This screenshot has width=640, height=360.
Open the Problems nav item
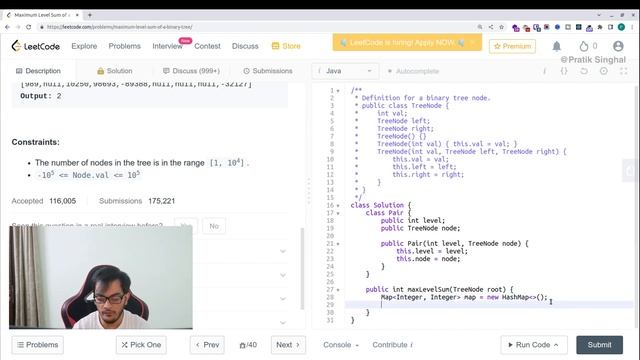(124, 46)
